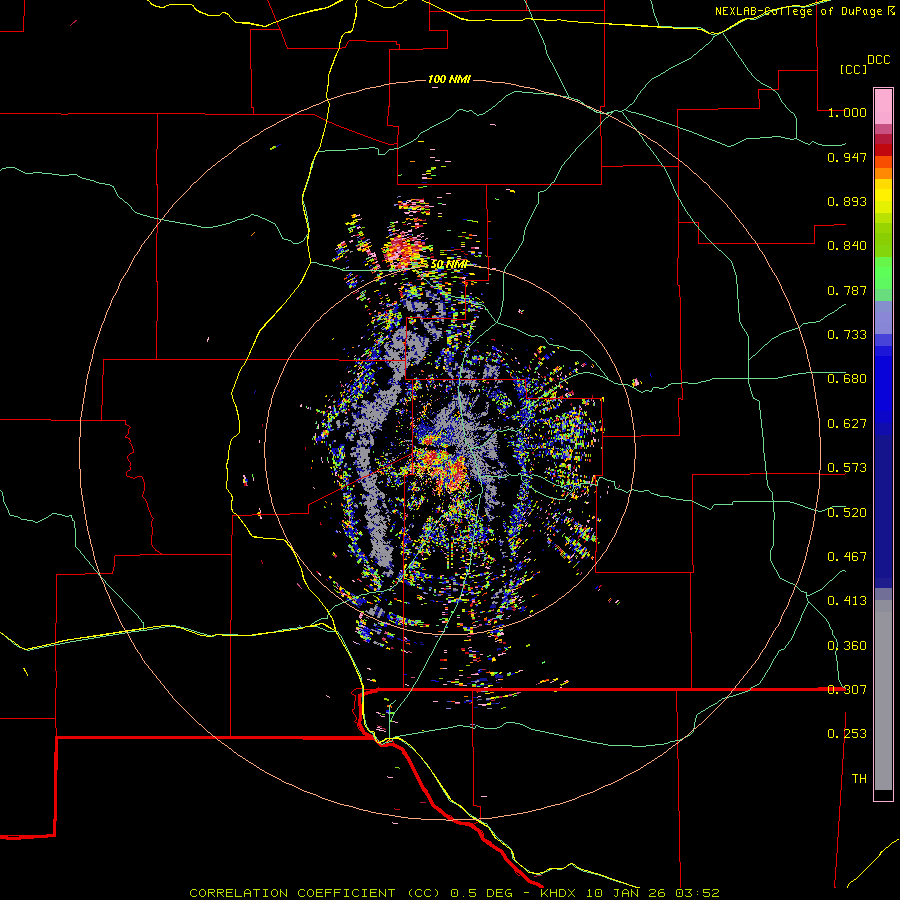Click the 0.467 scale value
Image resolution: width=900 pixels, height=900 pixels.
point(847,557)
